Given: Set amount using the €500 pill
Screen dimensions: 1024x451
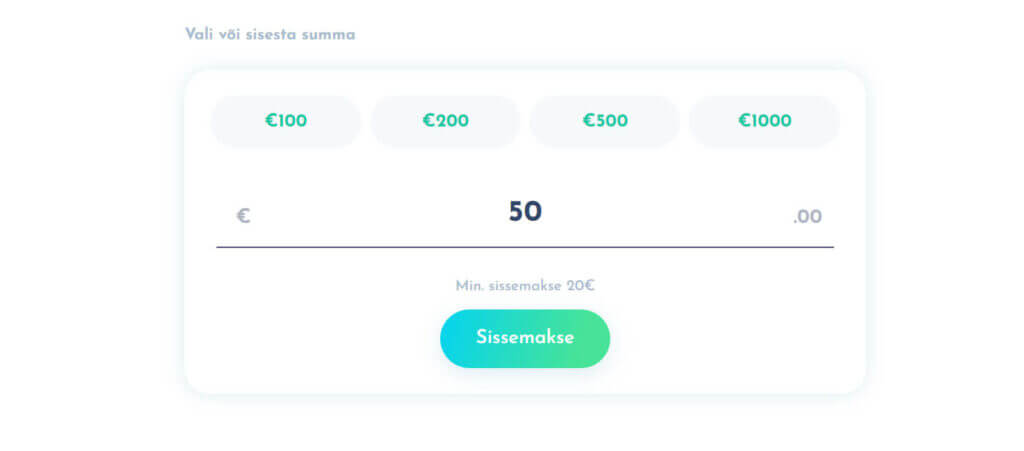Looking at the screenshot, I should click(x=605, y=121).
